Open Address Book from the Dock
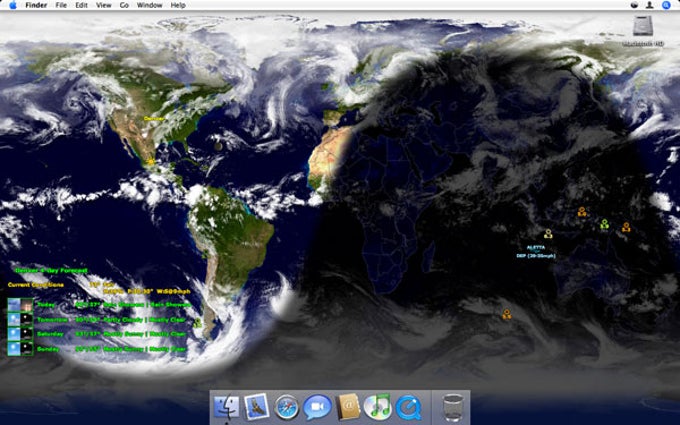The width and height of the screenshot is (680, 425). (x=349, y=407)
